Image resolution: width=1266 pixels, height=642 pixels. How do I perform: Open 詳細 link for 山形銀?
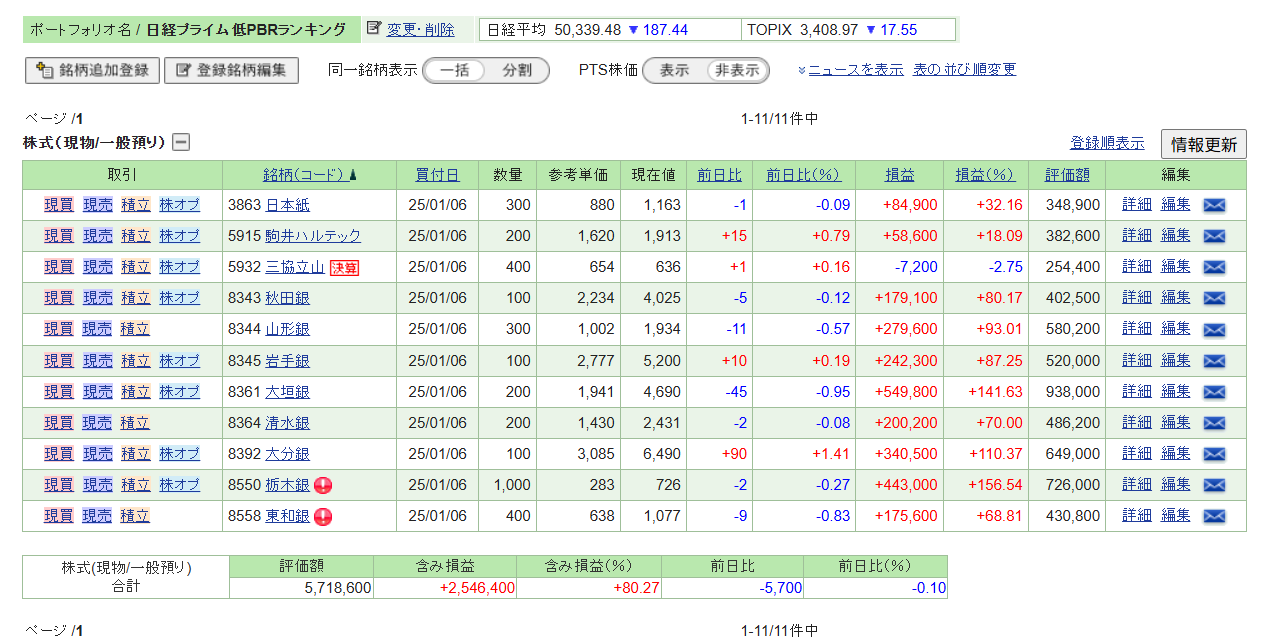1137,329
